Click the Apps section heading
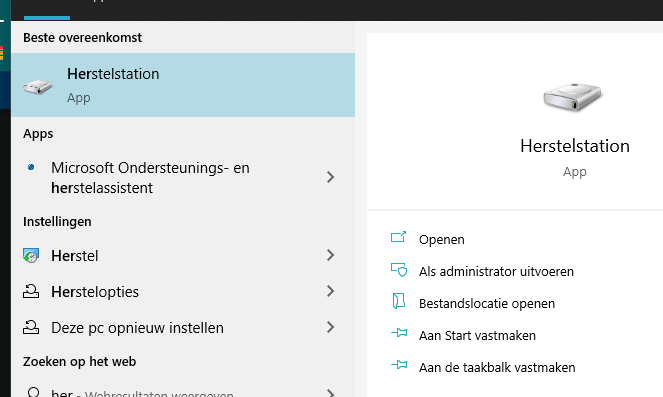The width and height of the screenshot is (663, 397). [x=38, y=134]
